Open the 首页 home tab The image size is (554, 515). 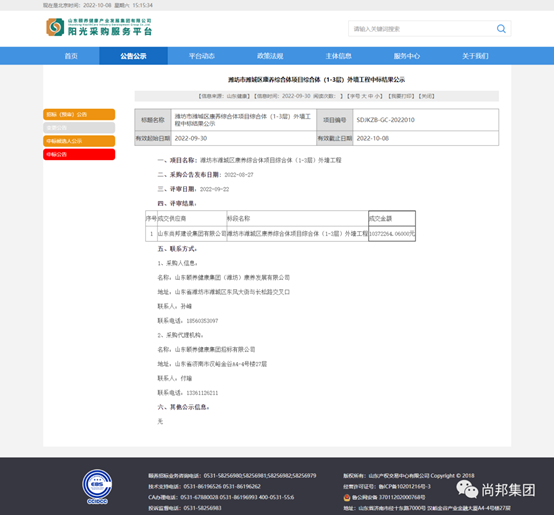tap(71, 56)
